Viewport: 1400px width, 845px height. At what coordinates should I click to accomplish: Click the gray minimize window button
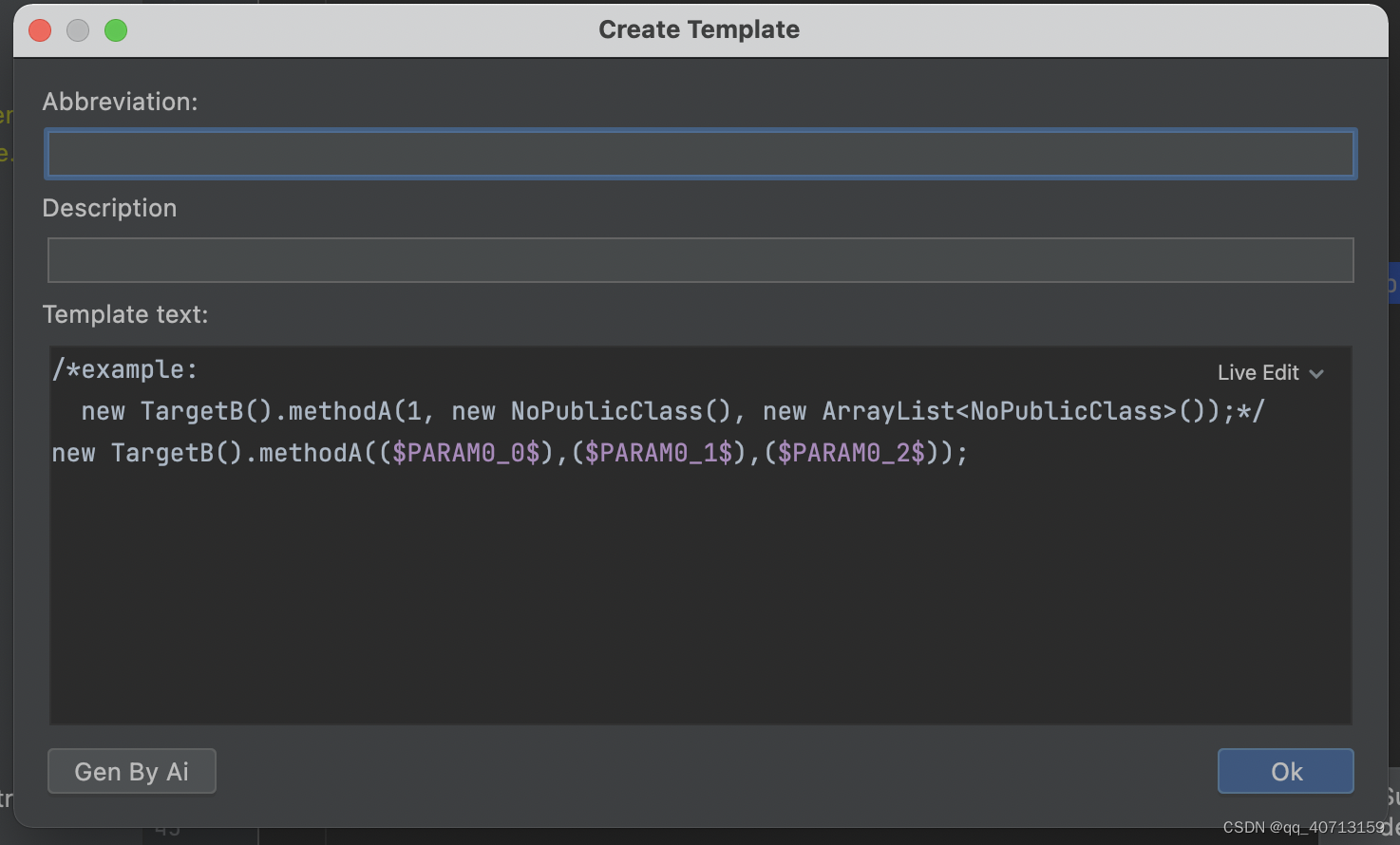(78, 30)
